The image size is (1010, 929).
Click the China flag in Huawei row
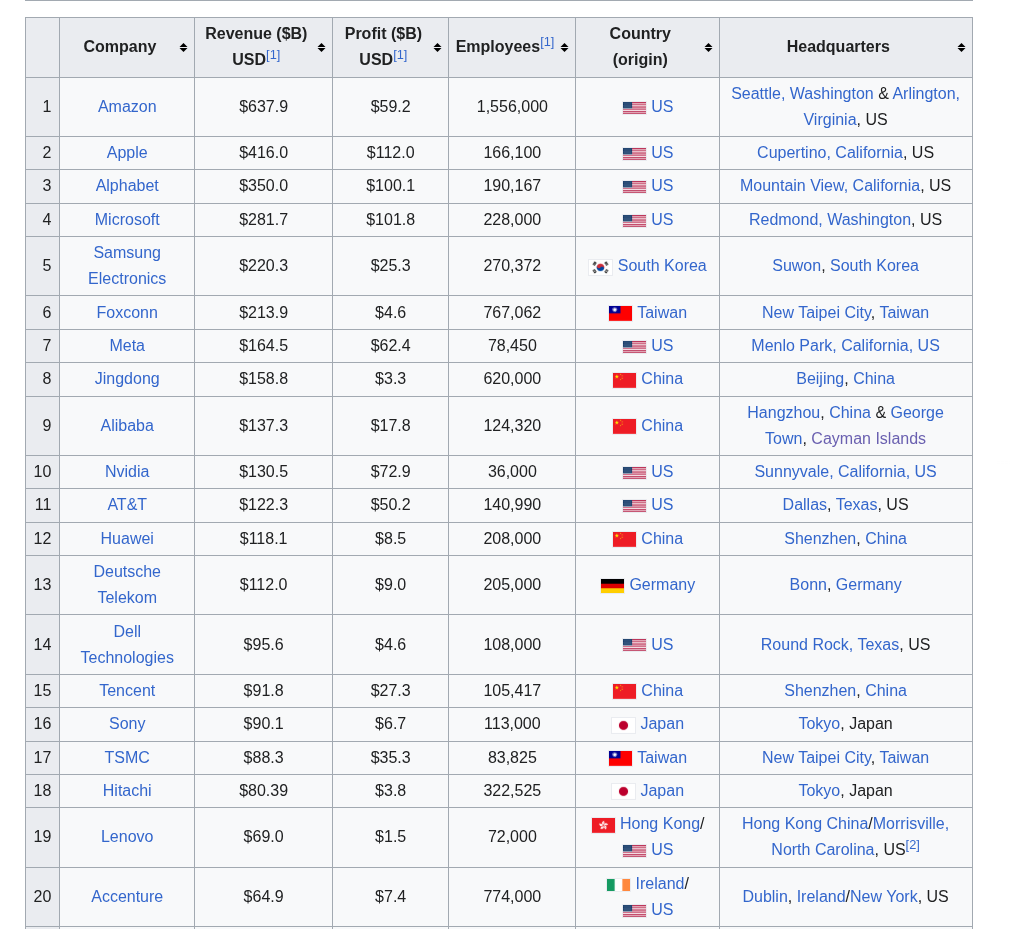[x=624, y=540]
